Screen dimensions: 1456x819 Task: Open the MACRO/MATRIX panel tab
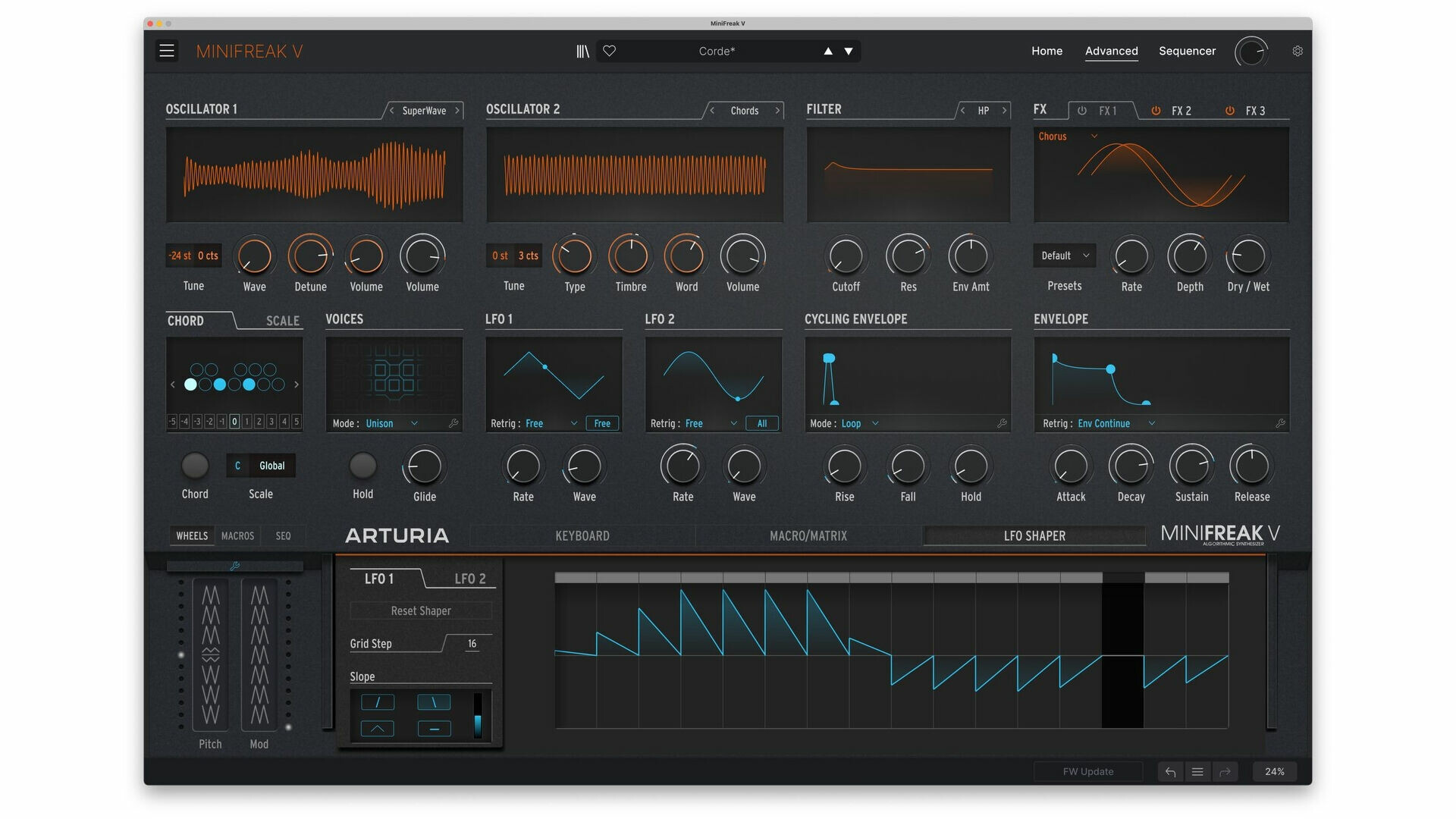tap(808, 536)
